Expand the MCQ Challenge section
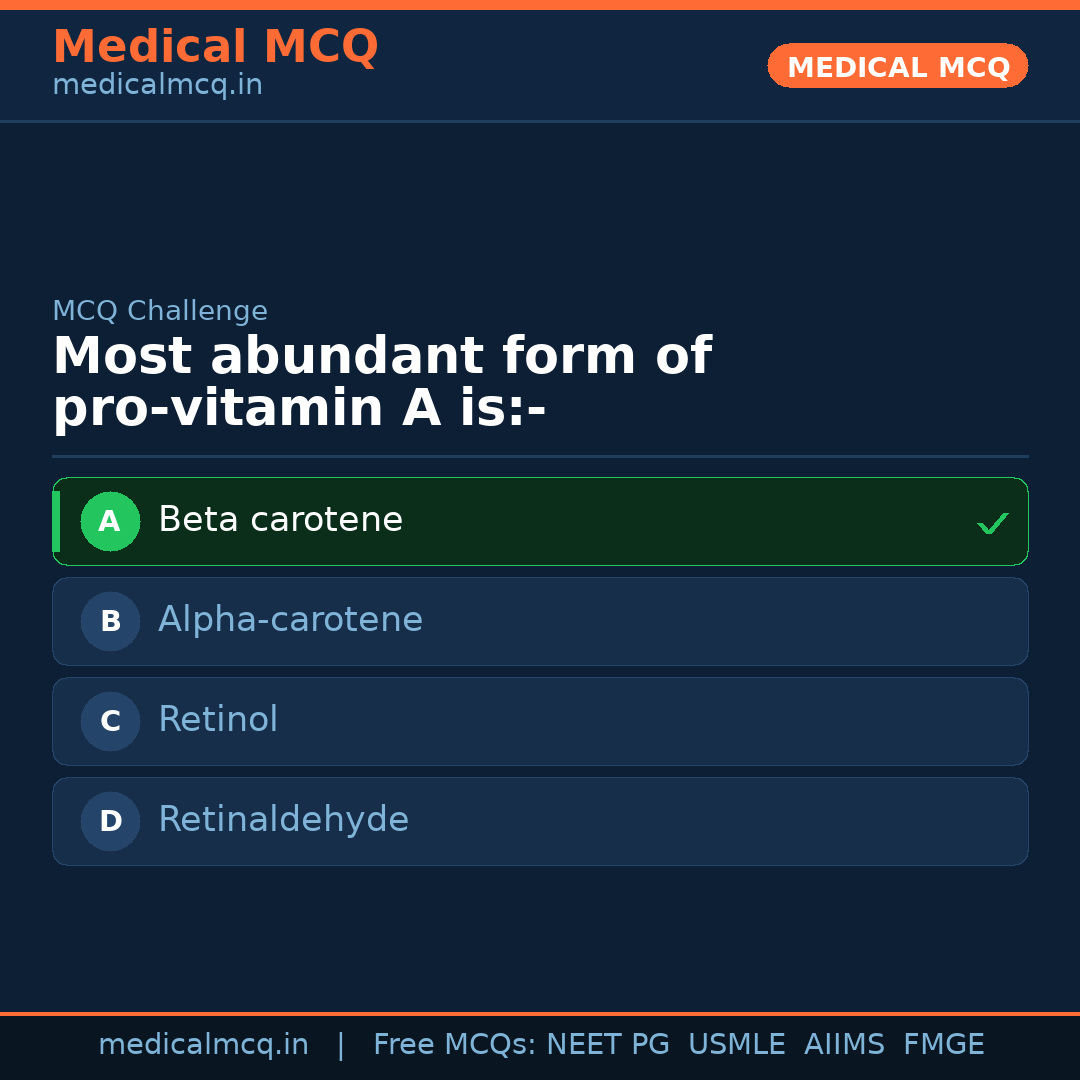The height and width of the screenshot is (1080, 1080). point(160,311)
